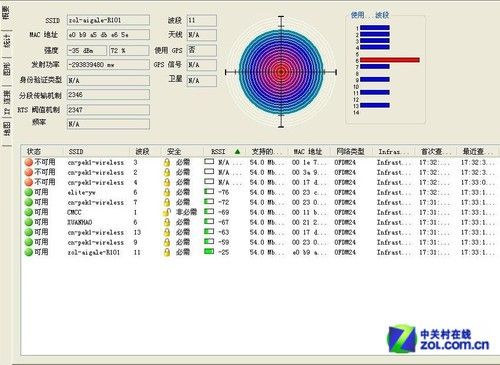Image resolution: width=500 pixels, height=365 pixels.
Task: Click the SSID field showing zol-aigale-R101
Action: [108, 20]
